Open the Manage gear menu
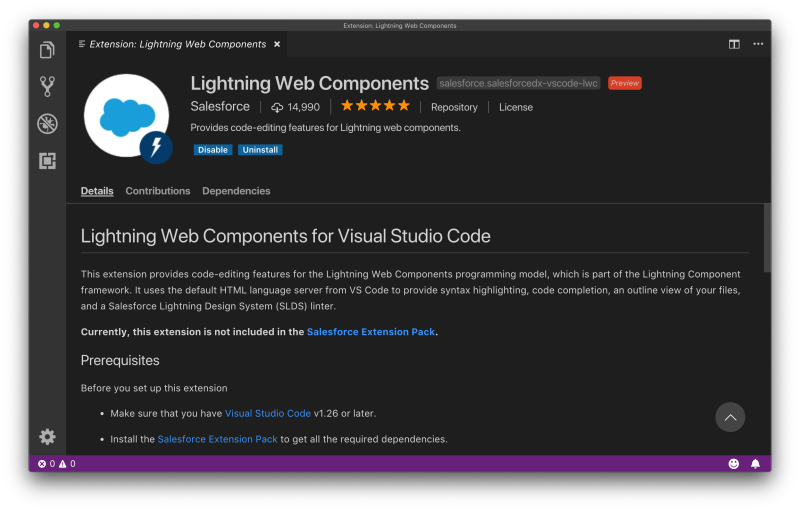This screenshot has height=510, width=800. point(47,437)
